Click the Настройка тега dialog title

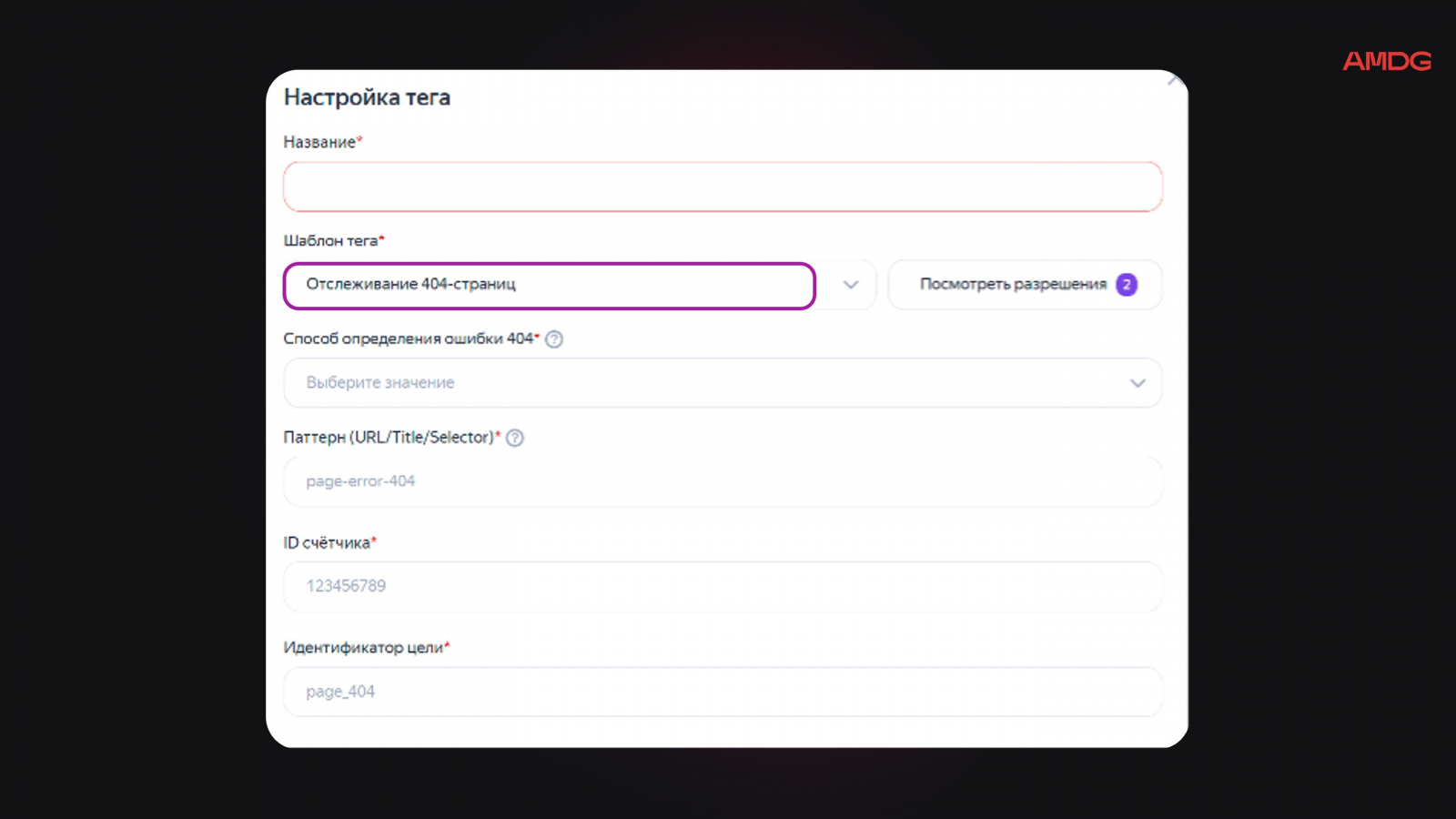click(x=367, y=97)
